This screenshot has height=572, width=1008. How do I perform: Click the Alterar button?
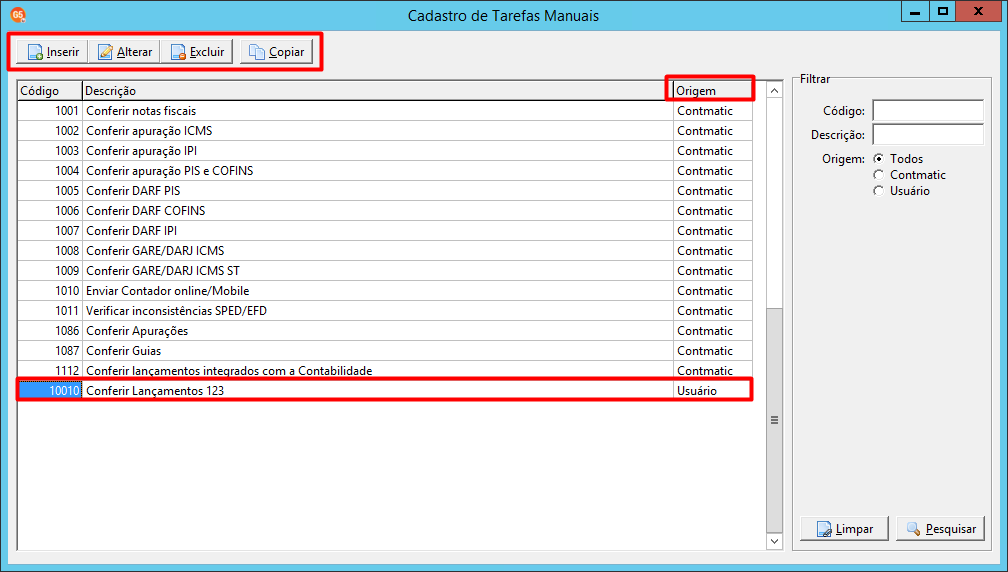click(x=125, y=52)
